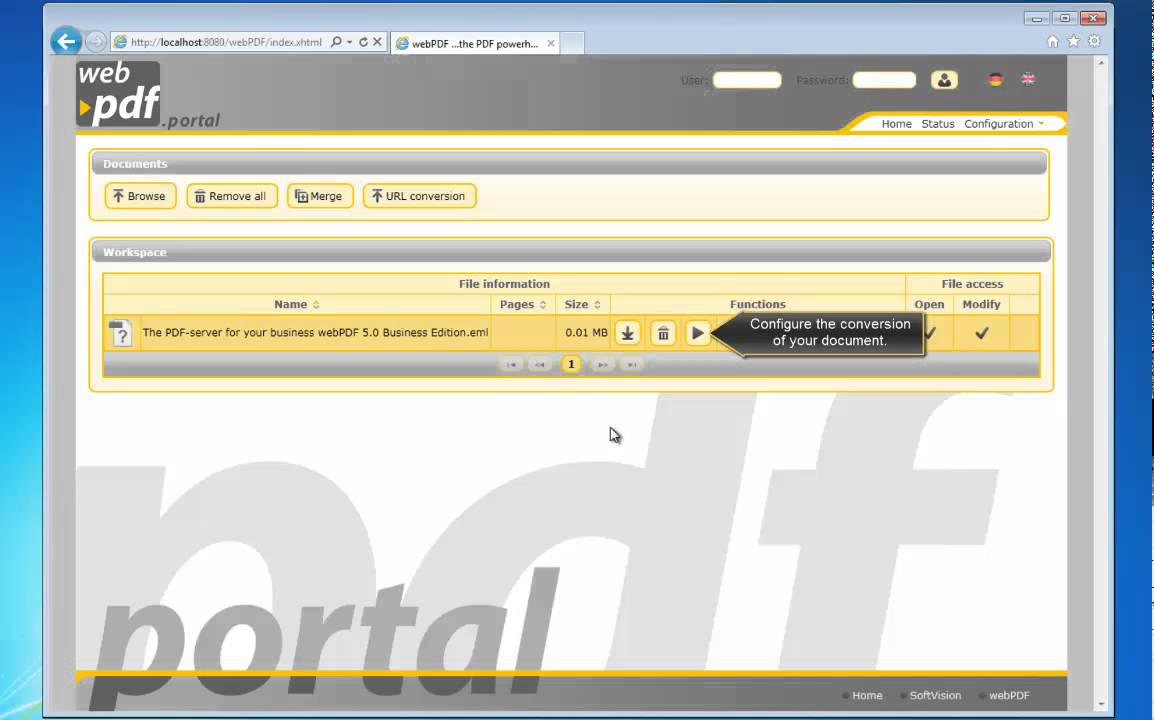Select the webPDF browser tab

(x=474, y=43)
